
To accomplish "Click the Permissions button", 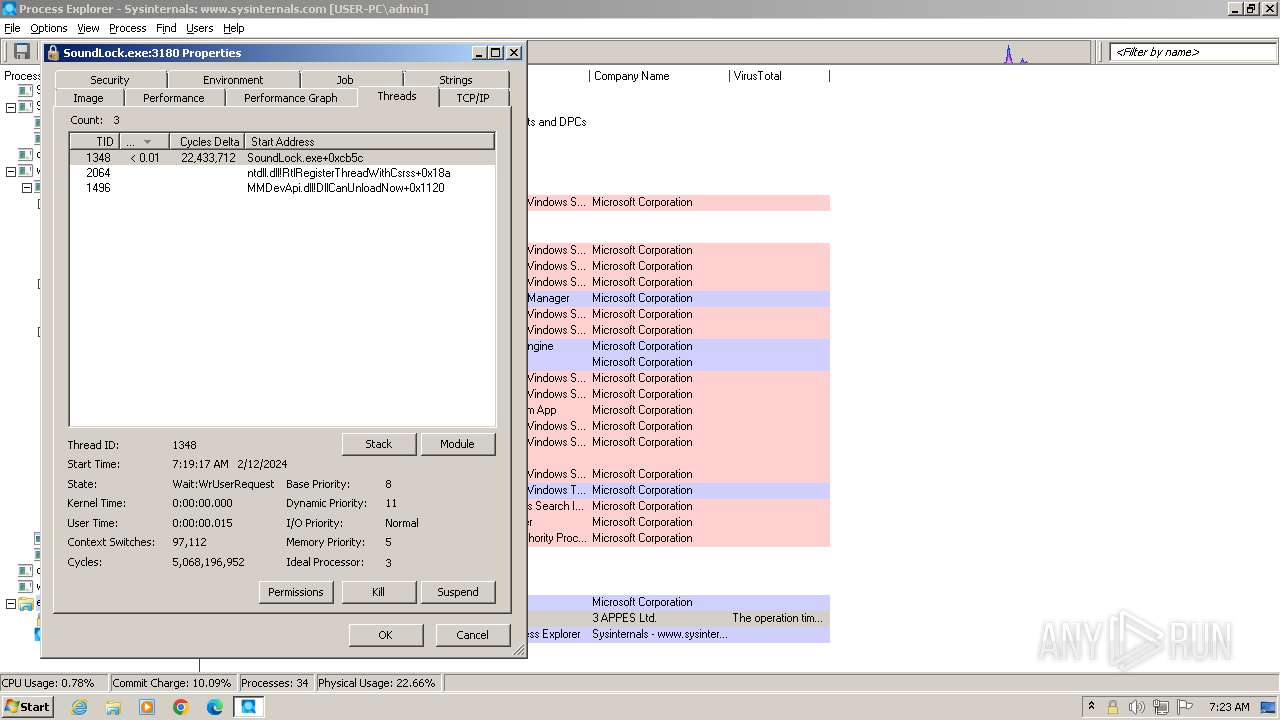I will click(x=296, y=592).
